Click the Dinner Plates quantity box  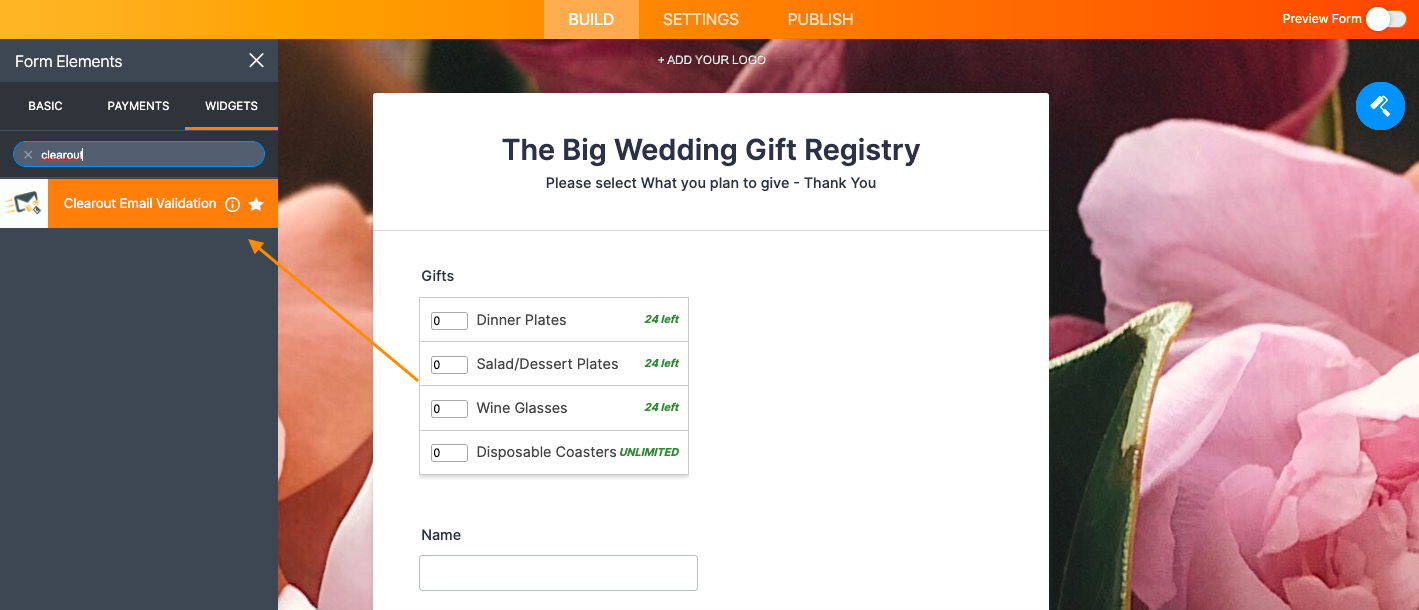point(449,321)
